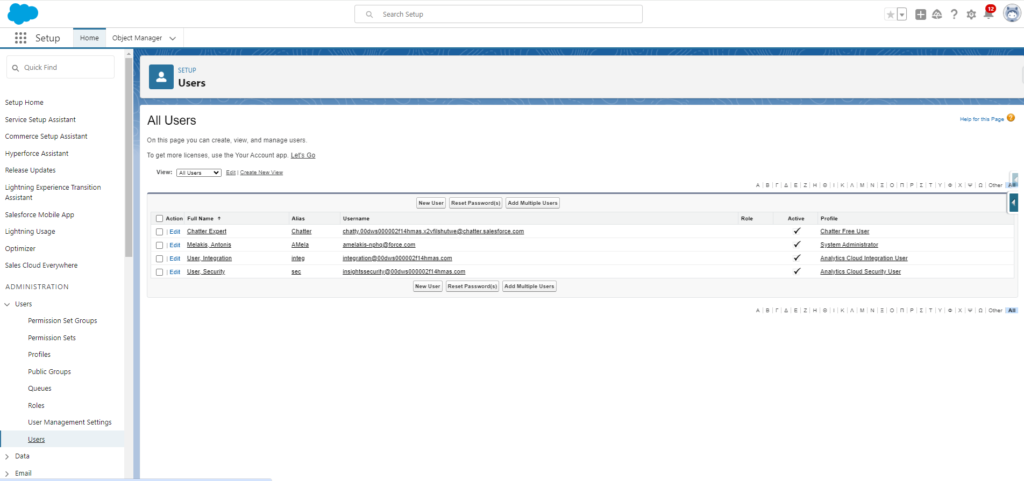Screen dimensions: 1024x481
Task: Click the Full Name sort arrow
Action: [219, 219]
